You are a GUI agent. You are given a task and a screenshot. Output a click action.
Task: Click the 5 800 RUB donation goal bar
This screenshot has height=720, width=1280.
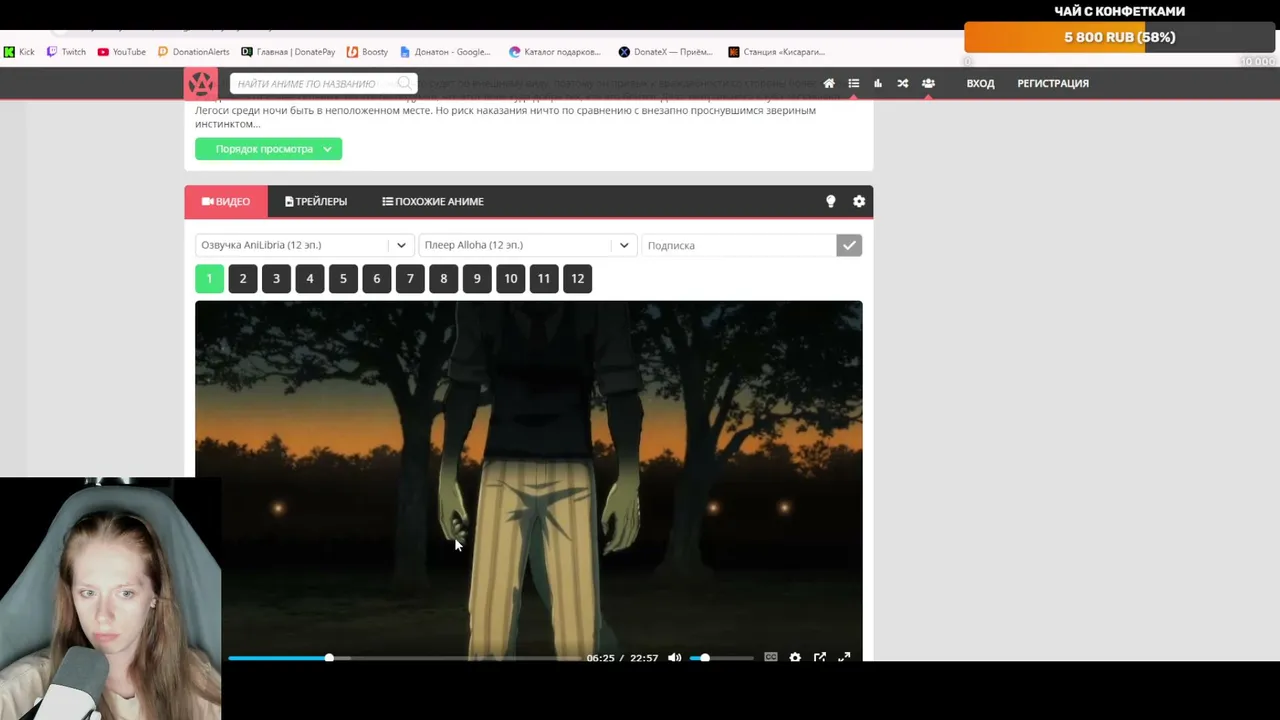(1120, 37)
